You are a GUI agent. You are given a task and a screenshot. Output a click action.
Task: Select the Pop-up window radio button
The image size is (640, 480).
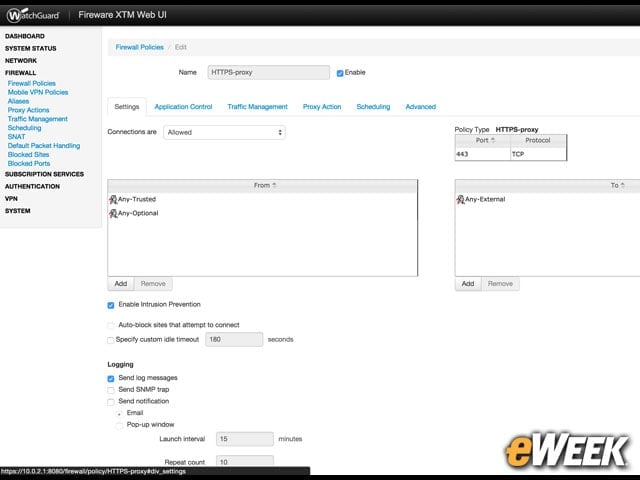tap(119, 426)
